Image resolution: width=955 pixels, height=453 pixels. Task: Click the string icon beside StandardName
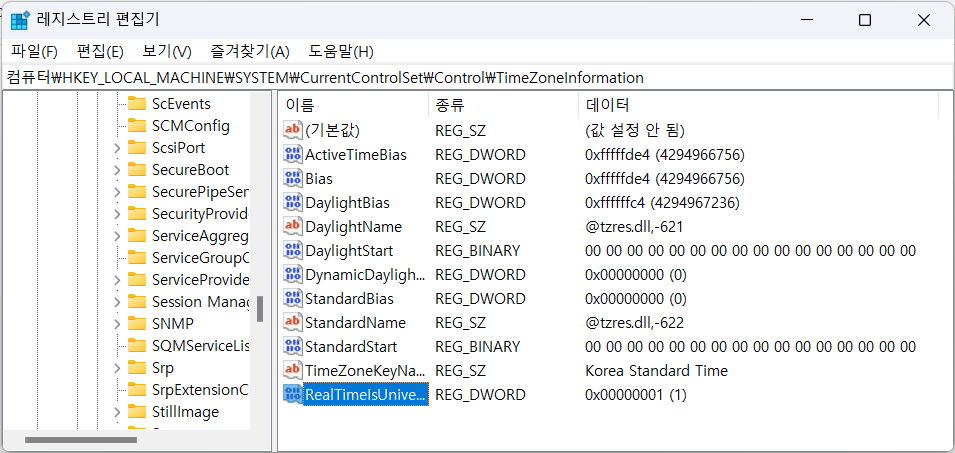[x=293, y=322]
